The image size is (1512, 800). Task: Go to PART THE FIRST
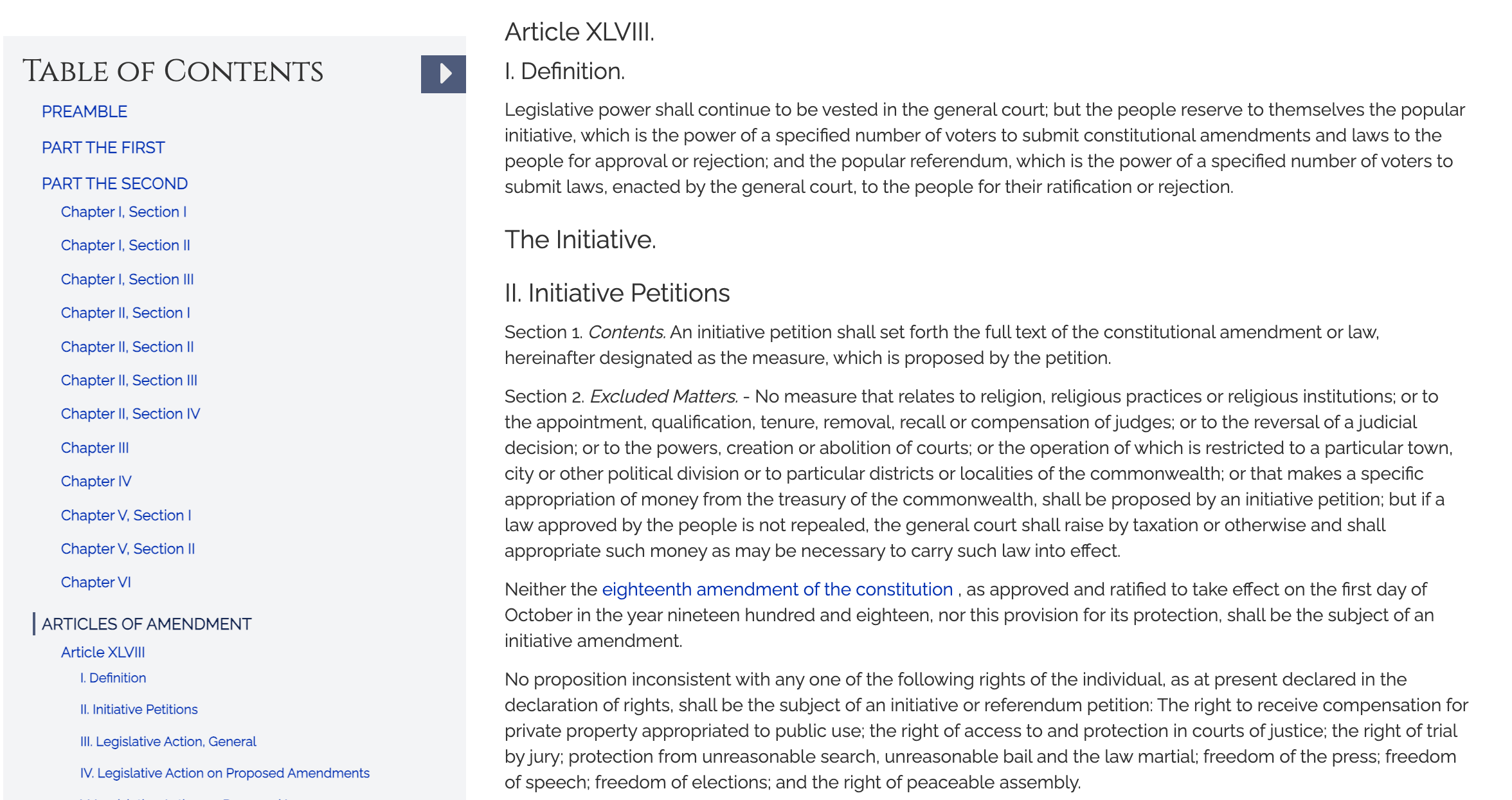[102, 147]
